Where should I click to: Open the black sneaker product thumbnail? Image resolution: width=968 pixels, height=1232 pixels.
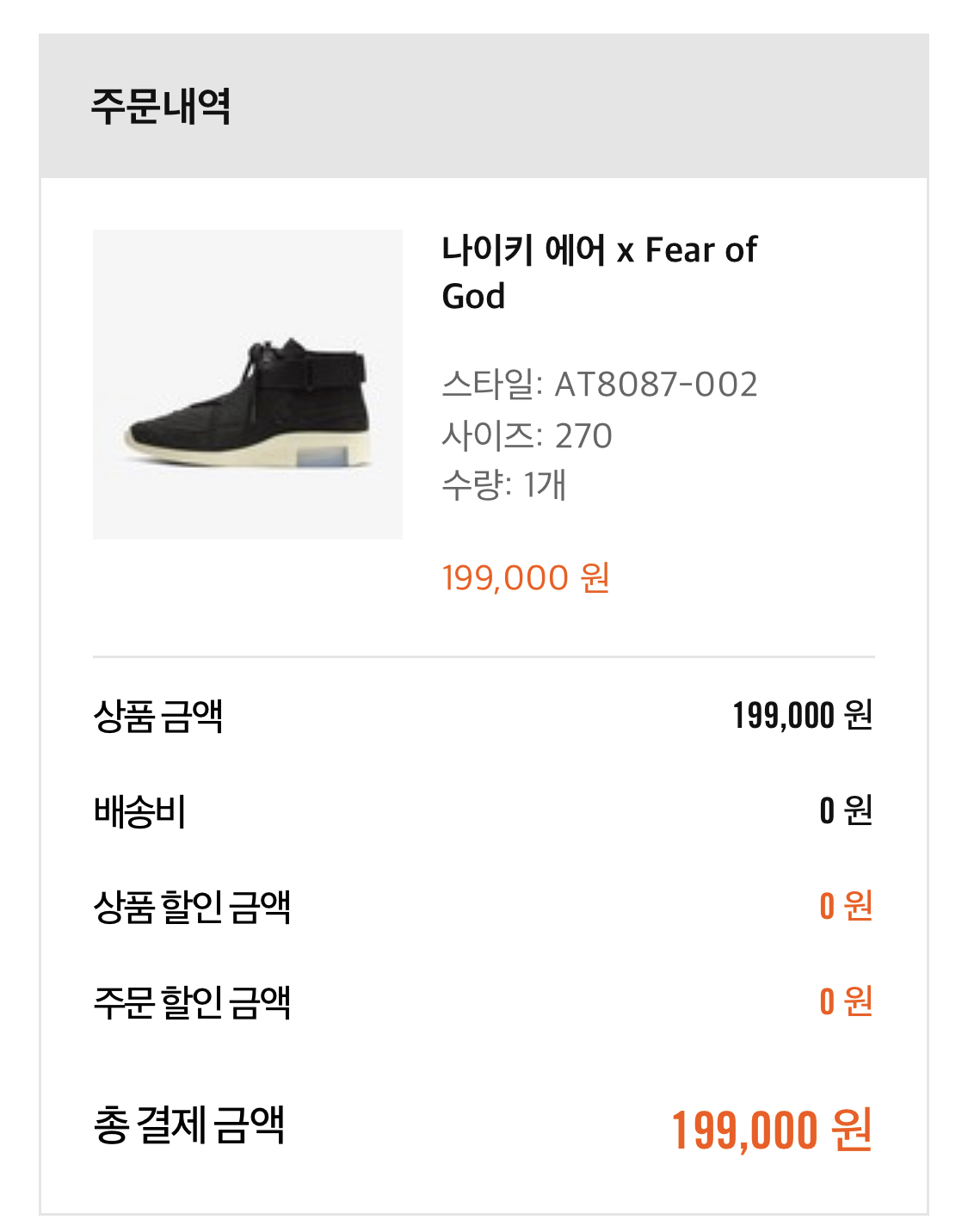click(248, 385)
